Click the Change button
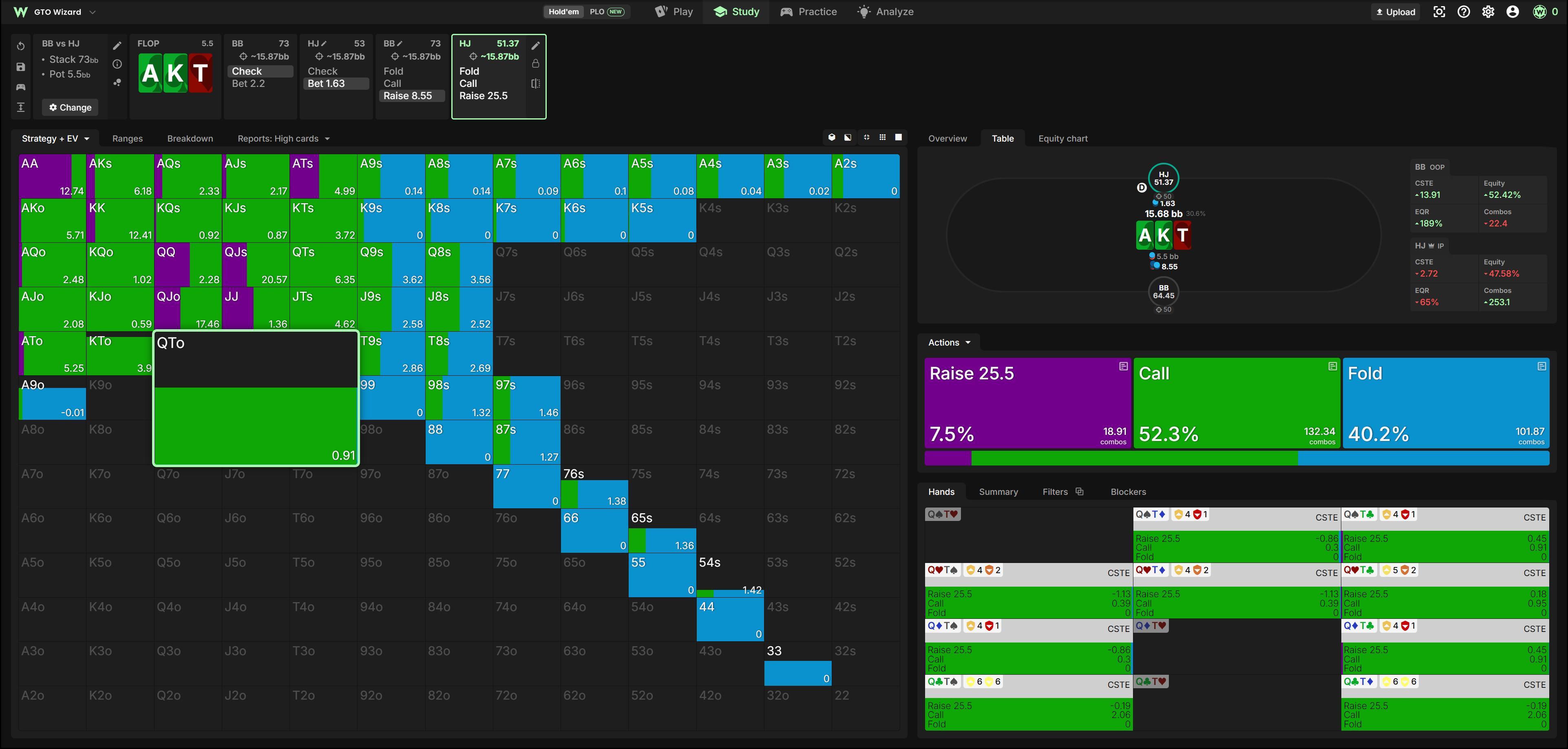The image size is (1568, 749). (x=70, y=107)
